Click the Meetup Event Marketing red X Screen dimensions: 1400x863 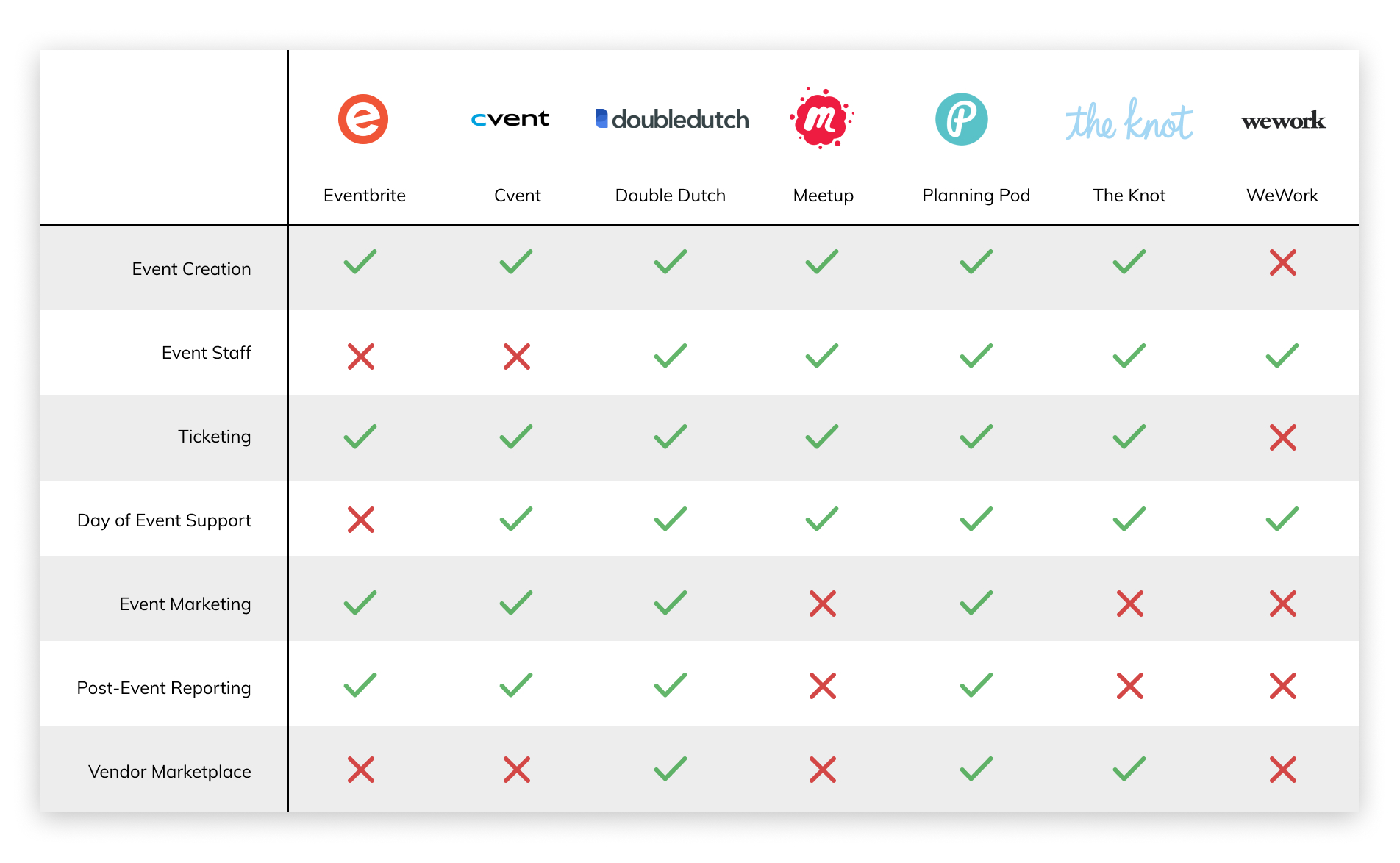click(823, 604)
